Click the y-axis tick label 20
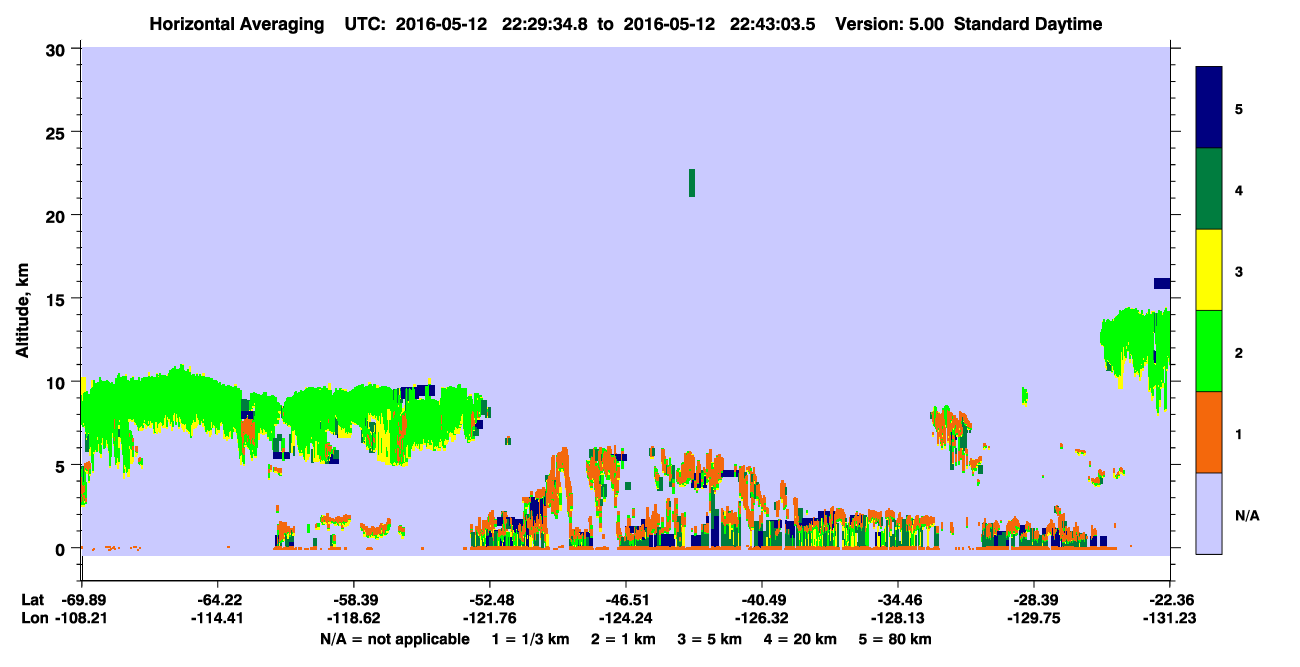Screen dimensions: 1300x667 (x=58, y=215)
